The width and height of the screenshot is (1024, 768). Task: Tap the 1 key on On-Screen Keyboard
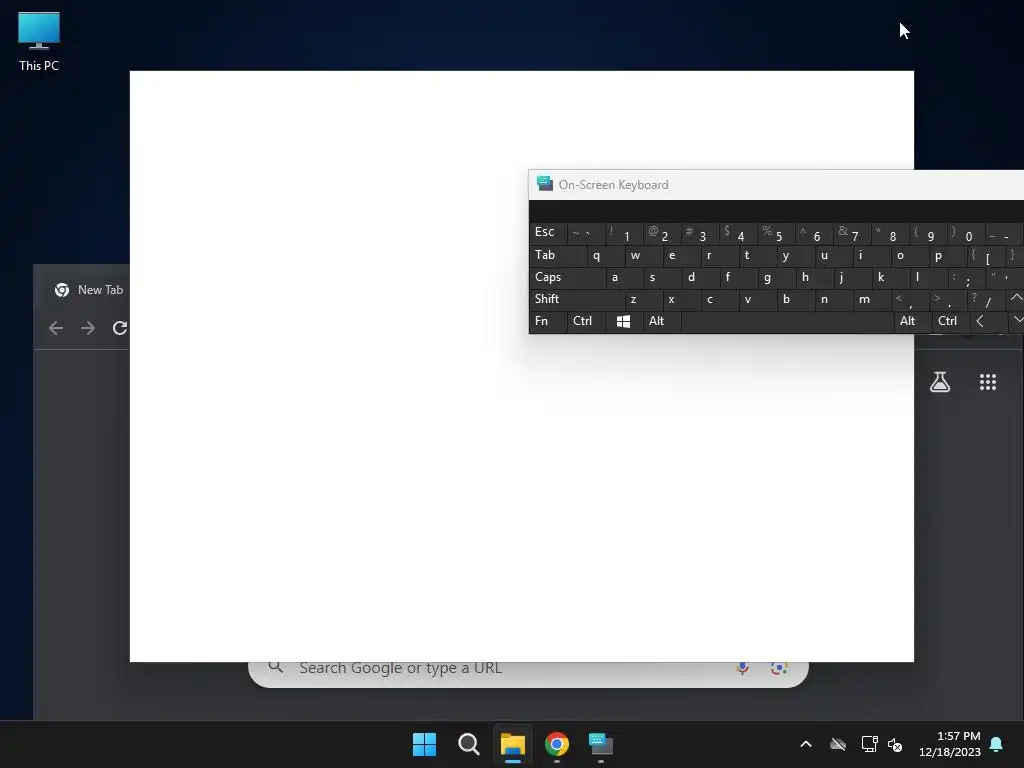point(624,232)
